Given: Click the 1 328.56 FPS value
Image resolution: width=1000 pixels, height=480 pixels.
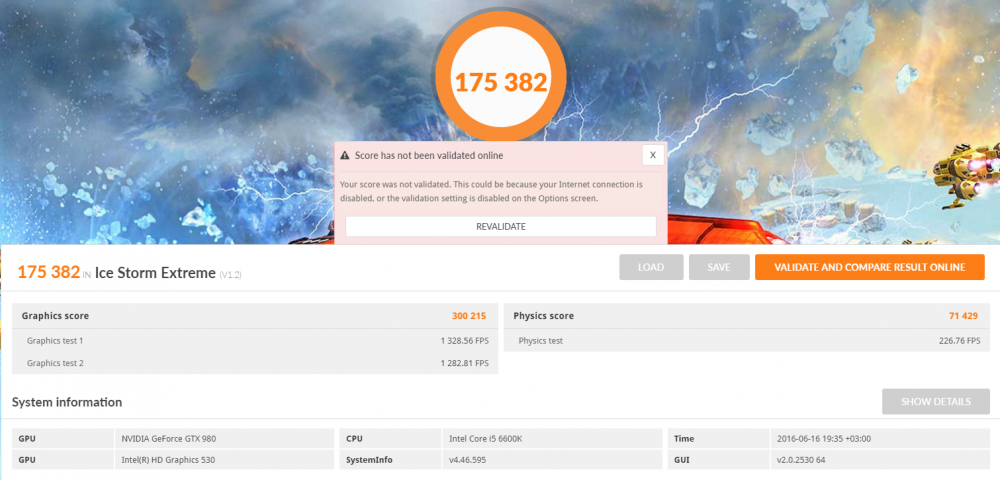Looking at the screenshot, I should (x=464, y=340).
